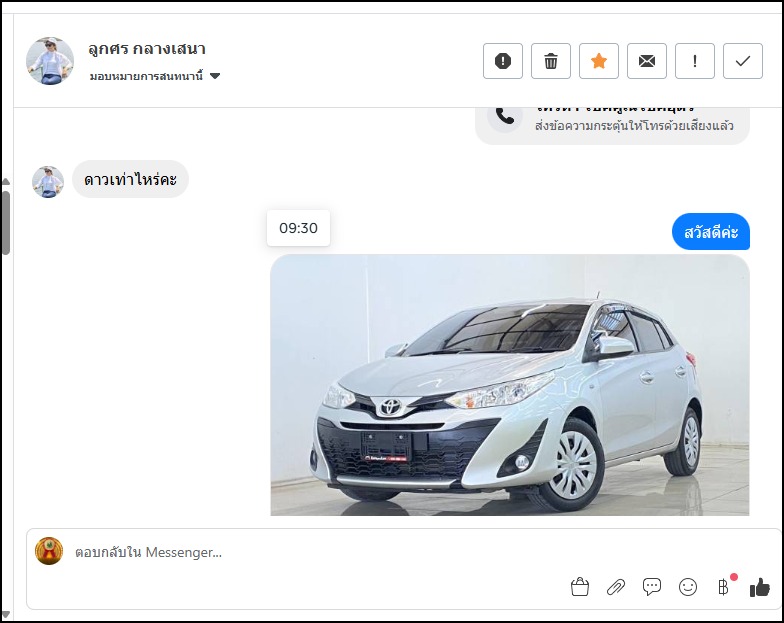Click the phone call prompt icon
The image size is (784, 623).
coord(504,116)
